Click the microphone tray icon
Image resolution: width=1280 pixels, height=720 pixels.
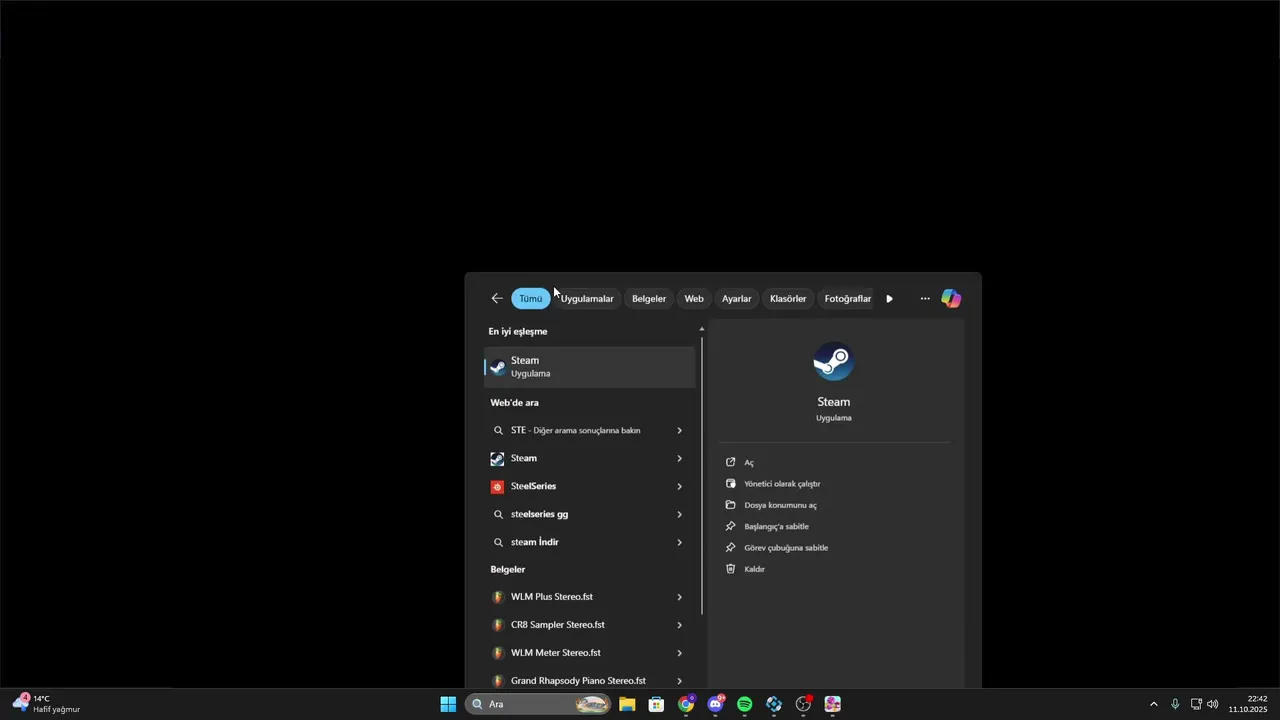[1175, 704]
